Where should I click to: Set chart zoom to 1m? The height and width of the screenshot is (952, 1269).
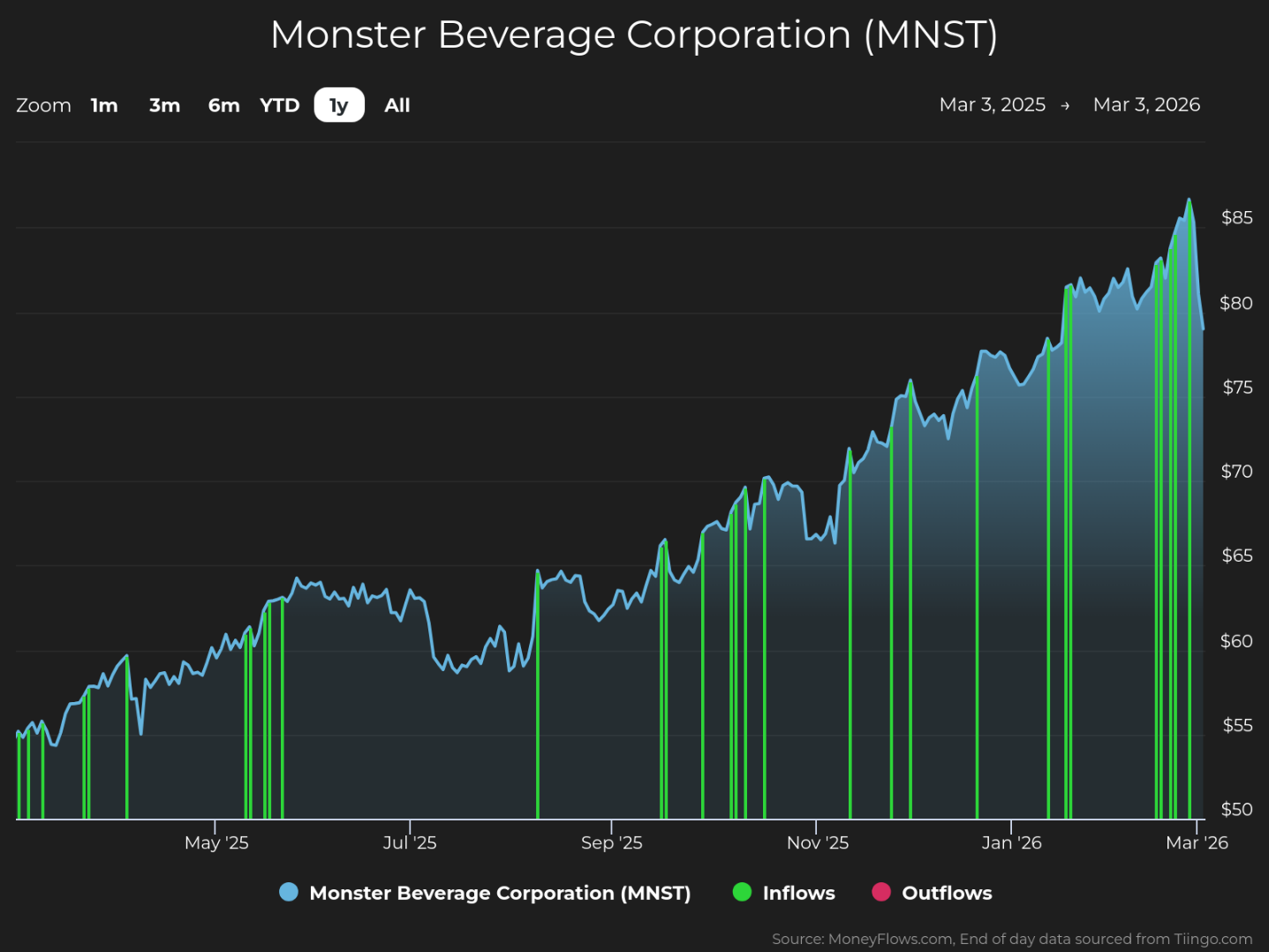[x=104, y=105]
